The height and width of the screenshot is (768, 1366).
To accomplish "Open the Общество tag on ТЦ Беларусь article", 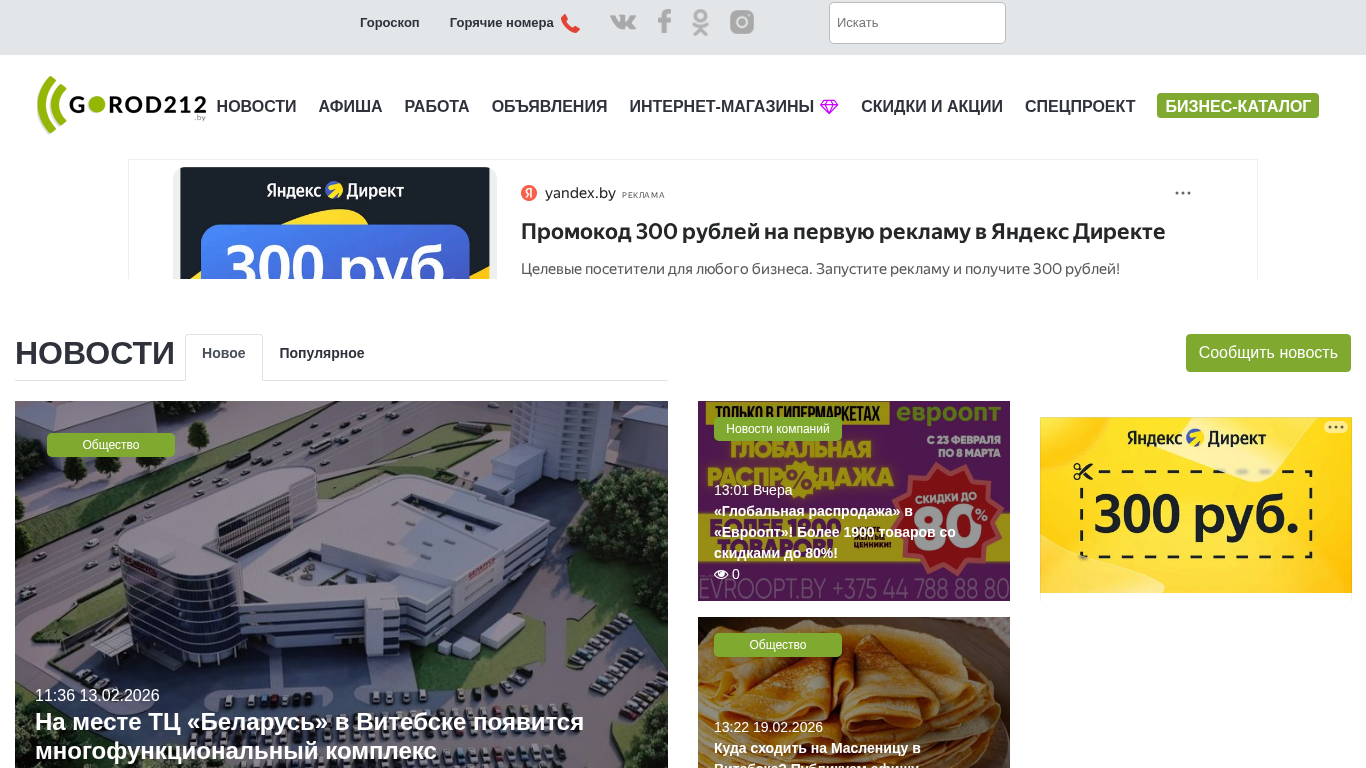I will [x=111, y=445].
